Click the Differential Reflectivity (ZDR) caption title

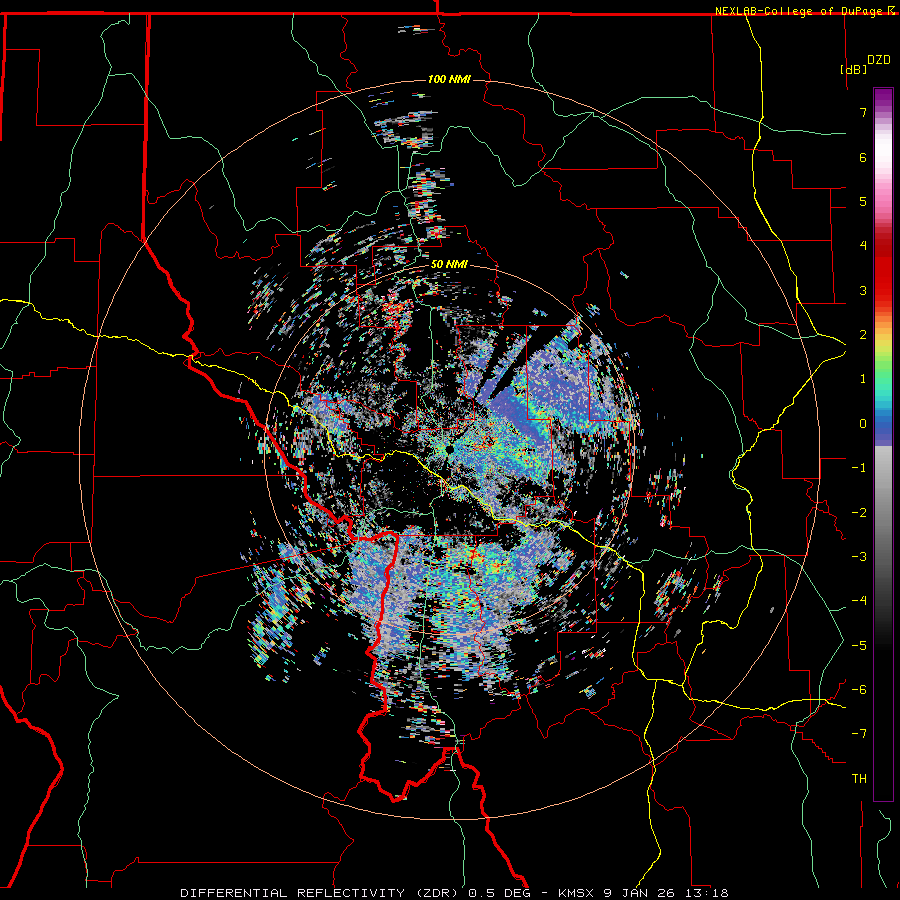coord(320,893)
